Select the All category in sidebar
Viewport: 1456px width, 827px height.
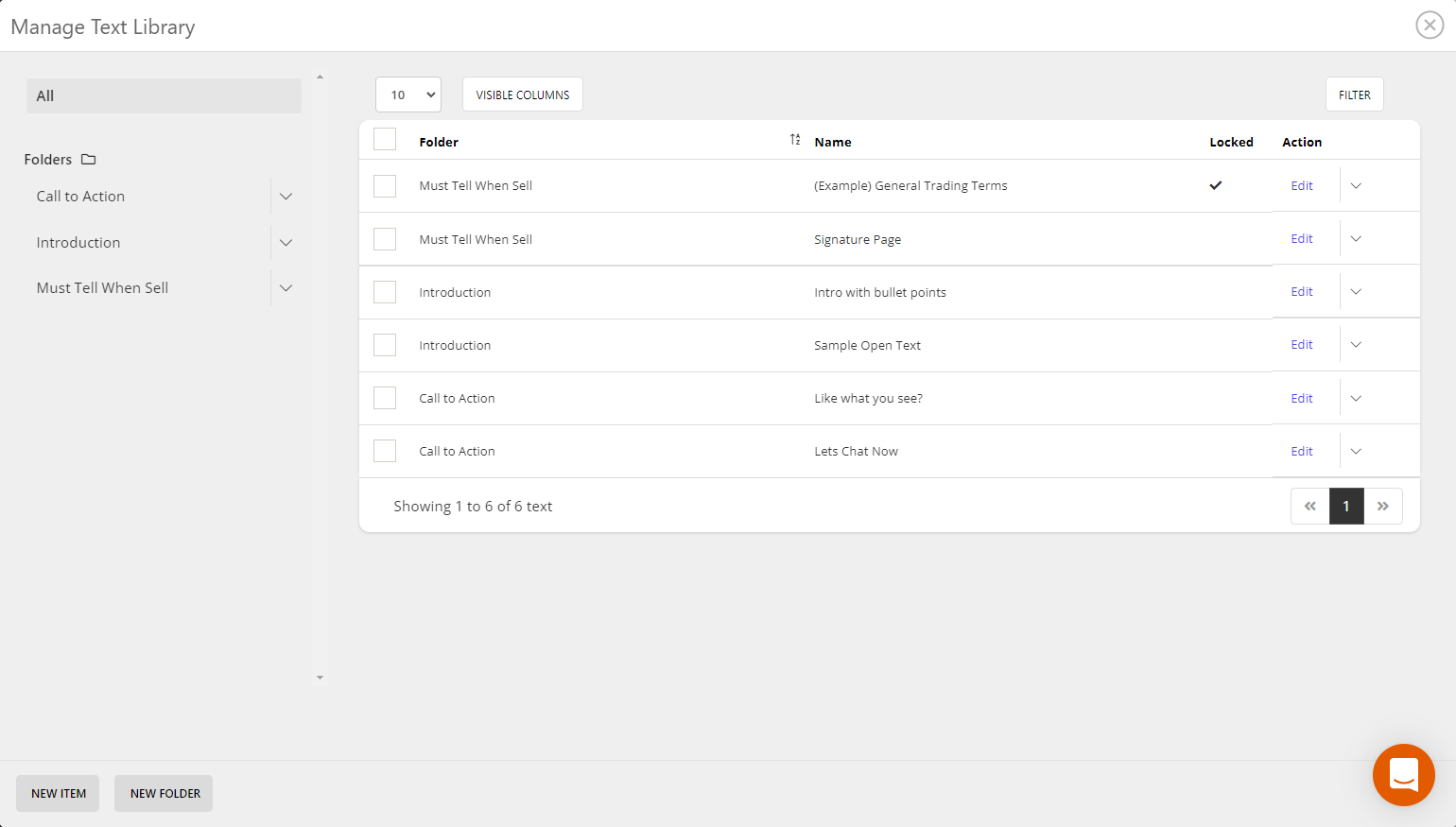coord(164,95)
